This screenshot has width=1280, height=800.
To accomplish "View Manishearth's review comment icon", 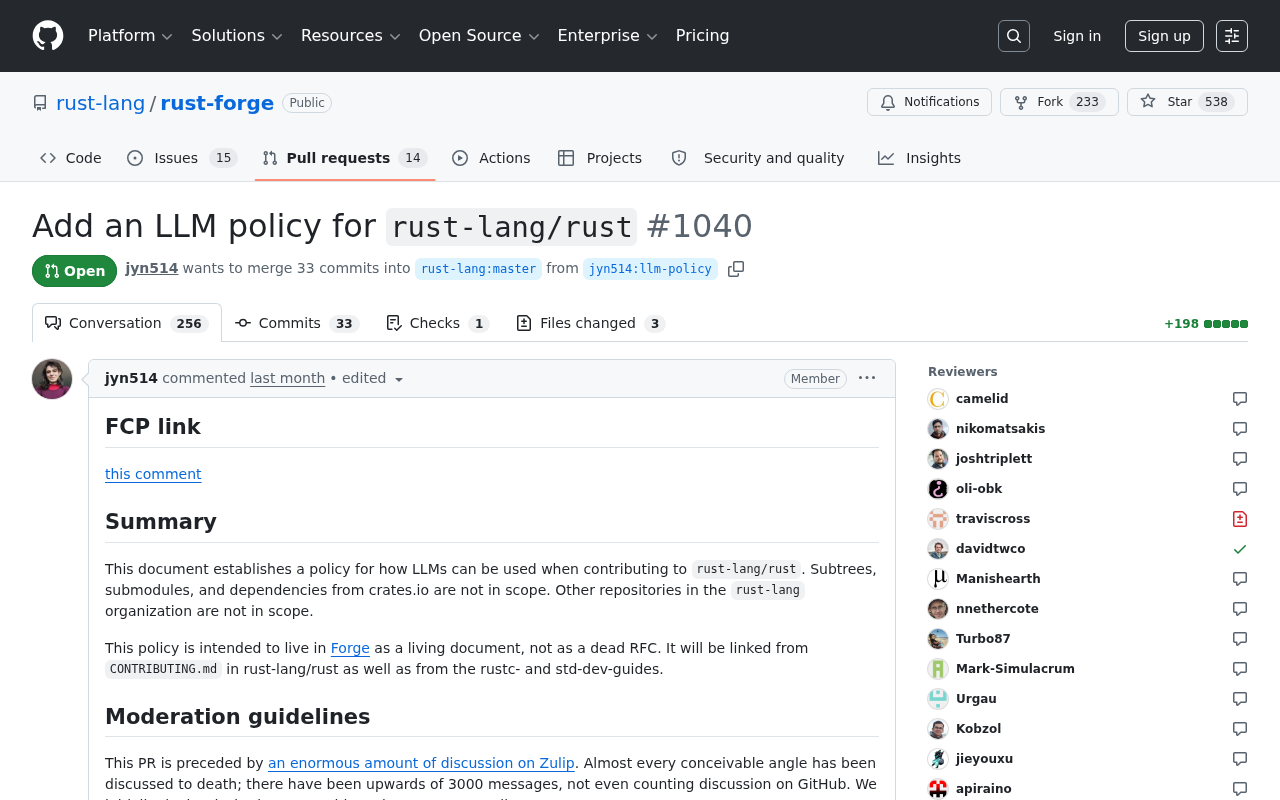I will [x=1240, y=579].
